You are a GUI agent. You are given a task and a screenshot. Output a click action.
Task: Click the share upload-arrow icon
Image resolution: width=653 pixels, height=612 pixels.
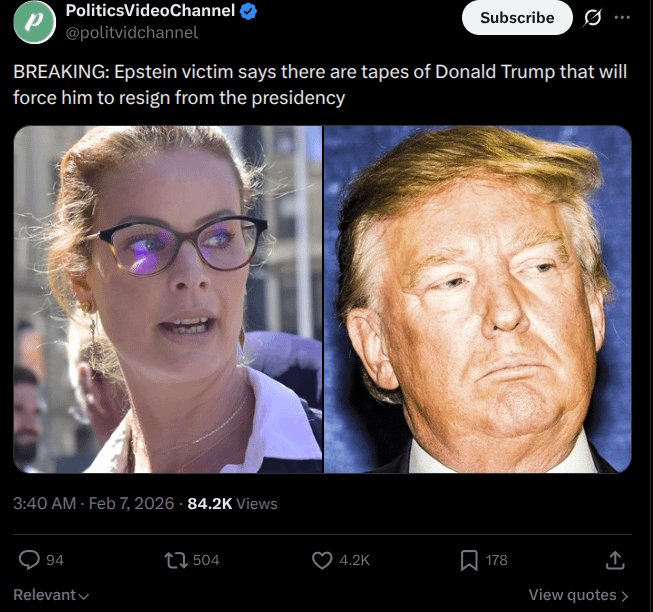616,560
